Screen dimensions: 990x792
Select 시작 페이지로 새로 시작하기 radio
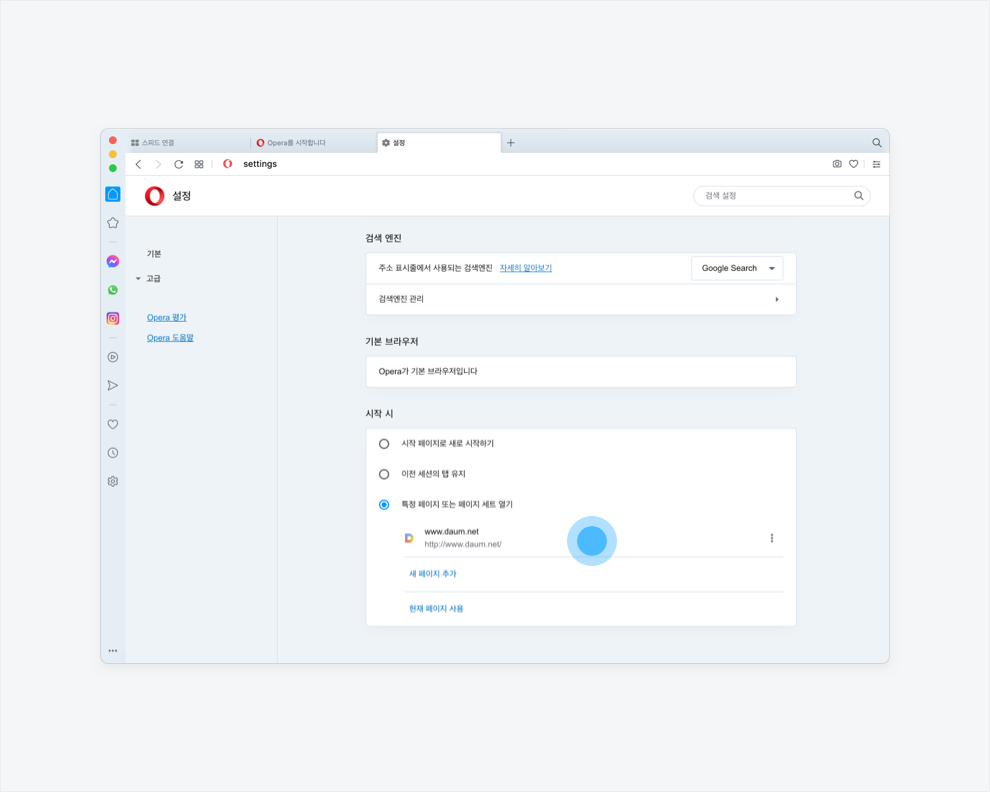coord(384,444)
